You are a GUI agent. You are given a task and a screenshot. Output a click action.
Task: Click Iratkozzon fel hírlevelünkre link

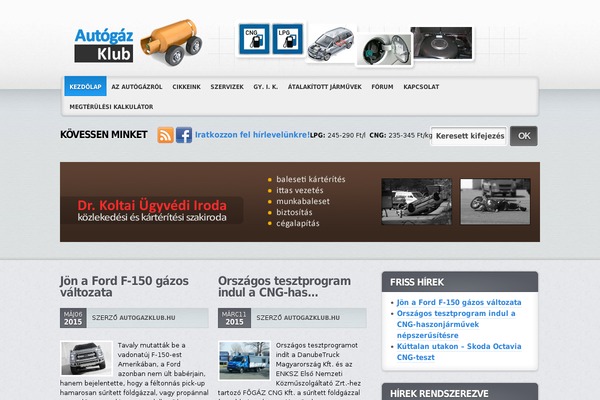(x=252, y=135)
